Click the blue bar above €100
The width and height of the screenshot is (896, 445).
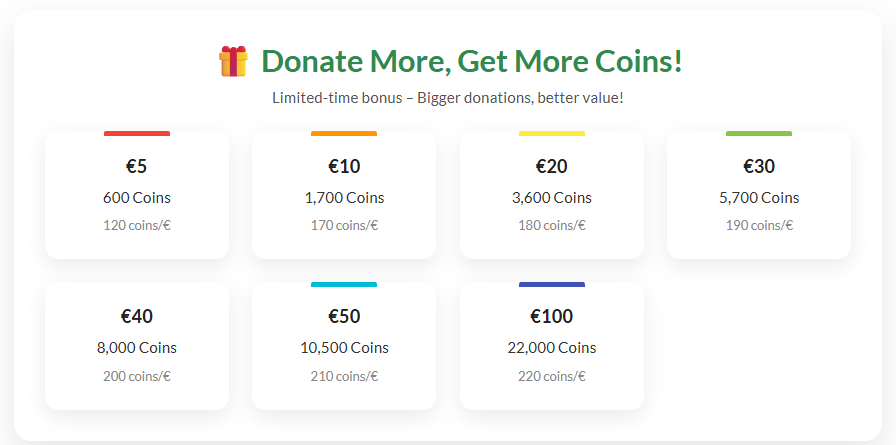click(552, 284)
